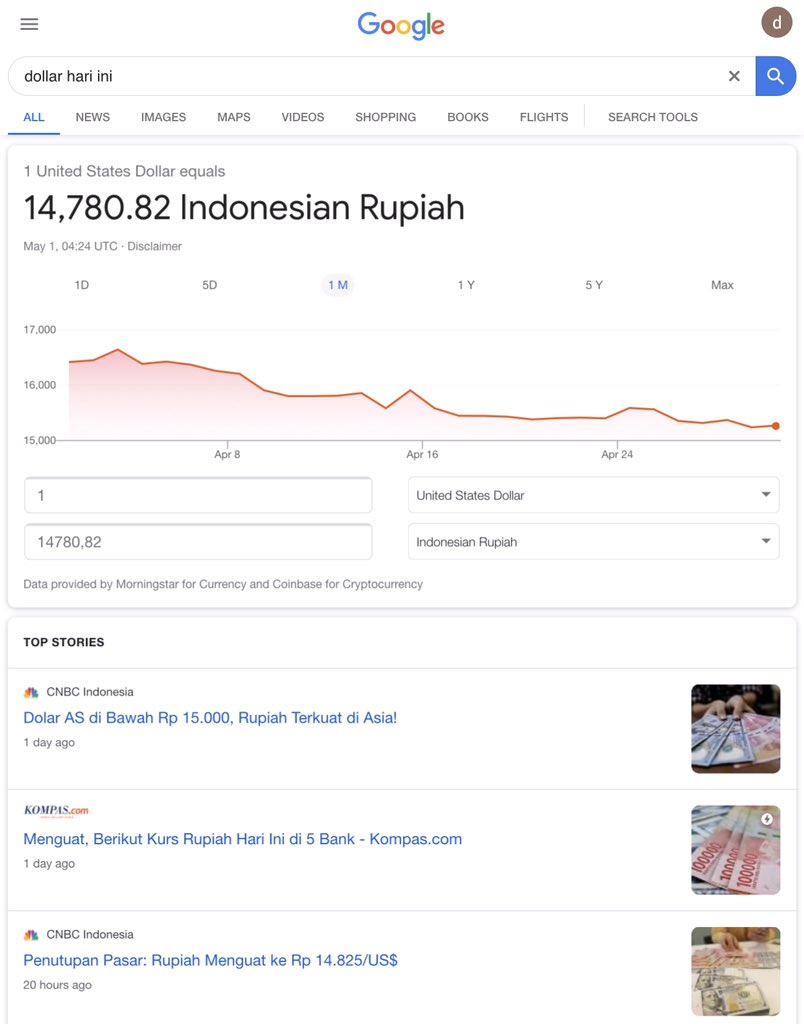The image size is (804, 1024).
Task: Click the Kompas rupiah notes thumbnail
Action: (x=735, y=850)
